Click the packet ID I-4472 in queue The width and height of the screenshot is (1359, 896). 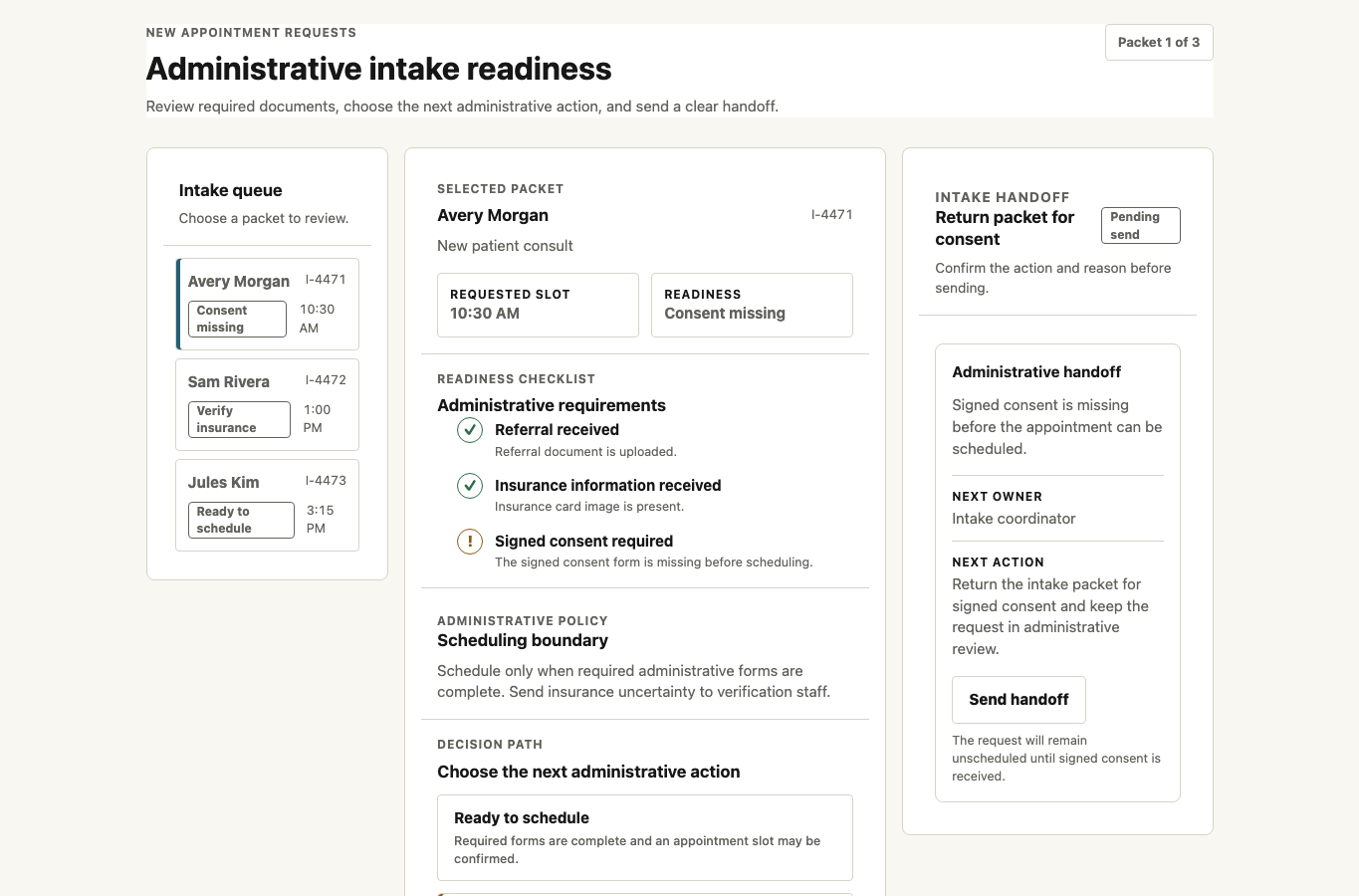[326, 379]
